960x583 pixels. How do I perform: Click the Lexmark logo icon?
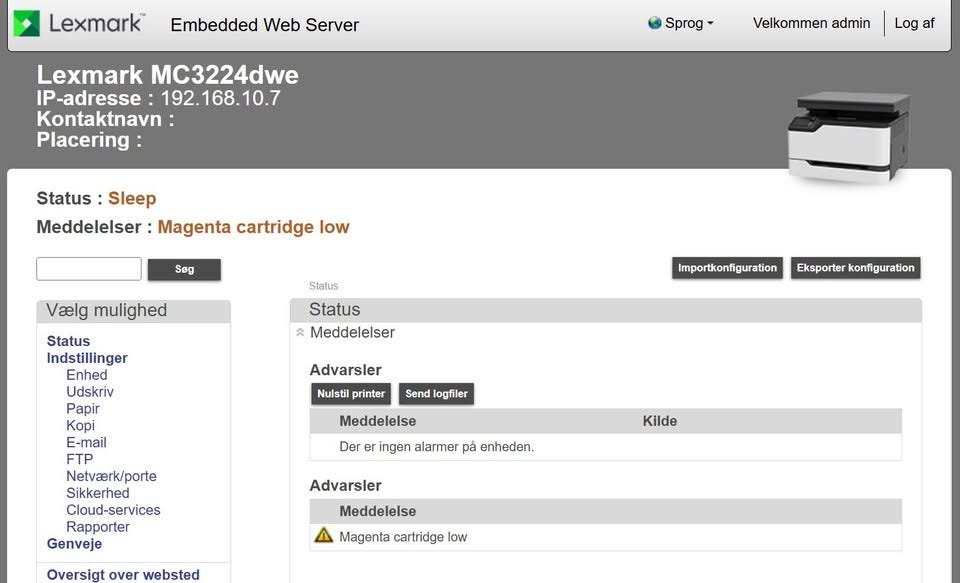click(x=26, y=24)
